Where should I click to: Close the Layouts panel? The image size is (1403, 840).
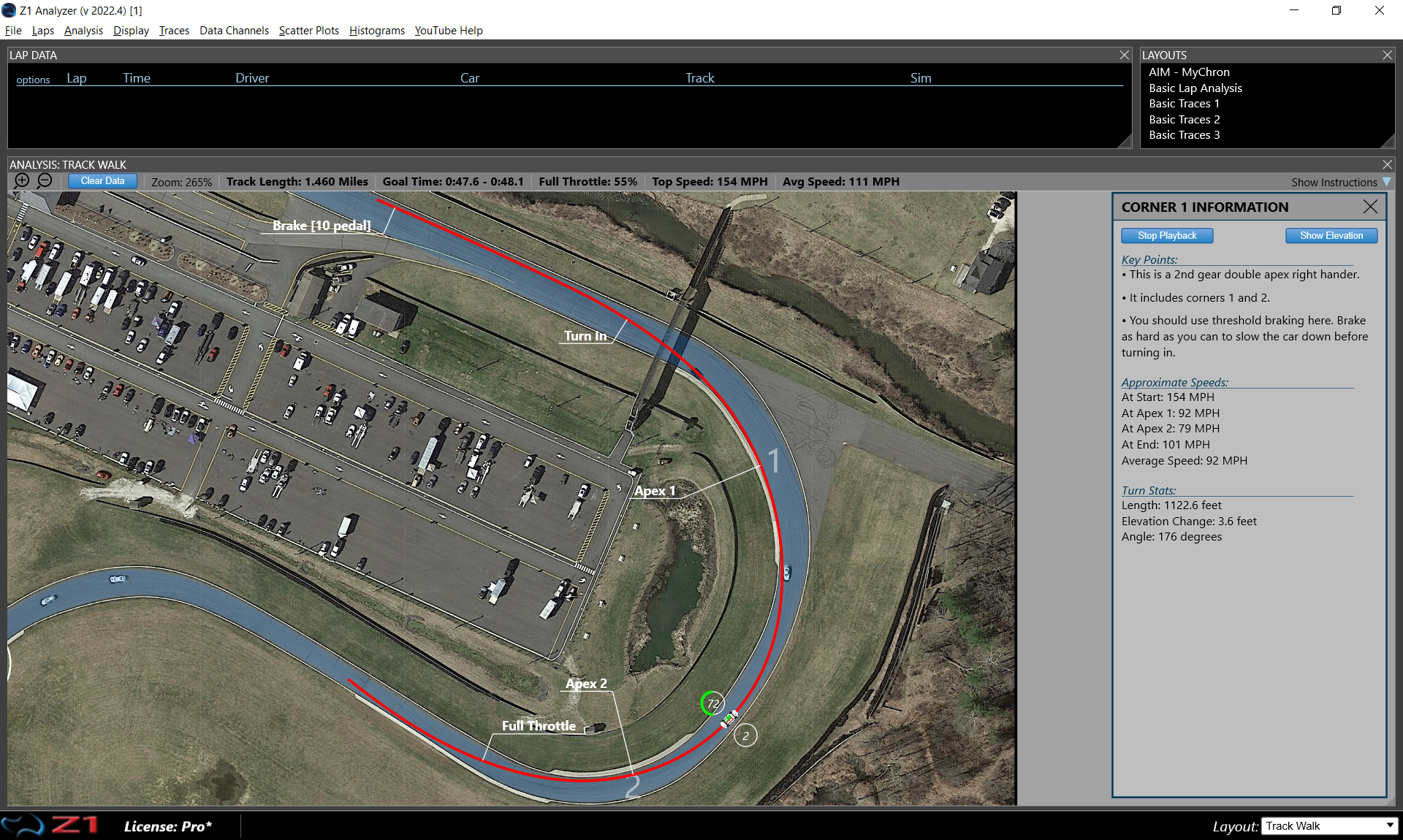pos(1388,55)
